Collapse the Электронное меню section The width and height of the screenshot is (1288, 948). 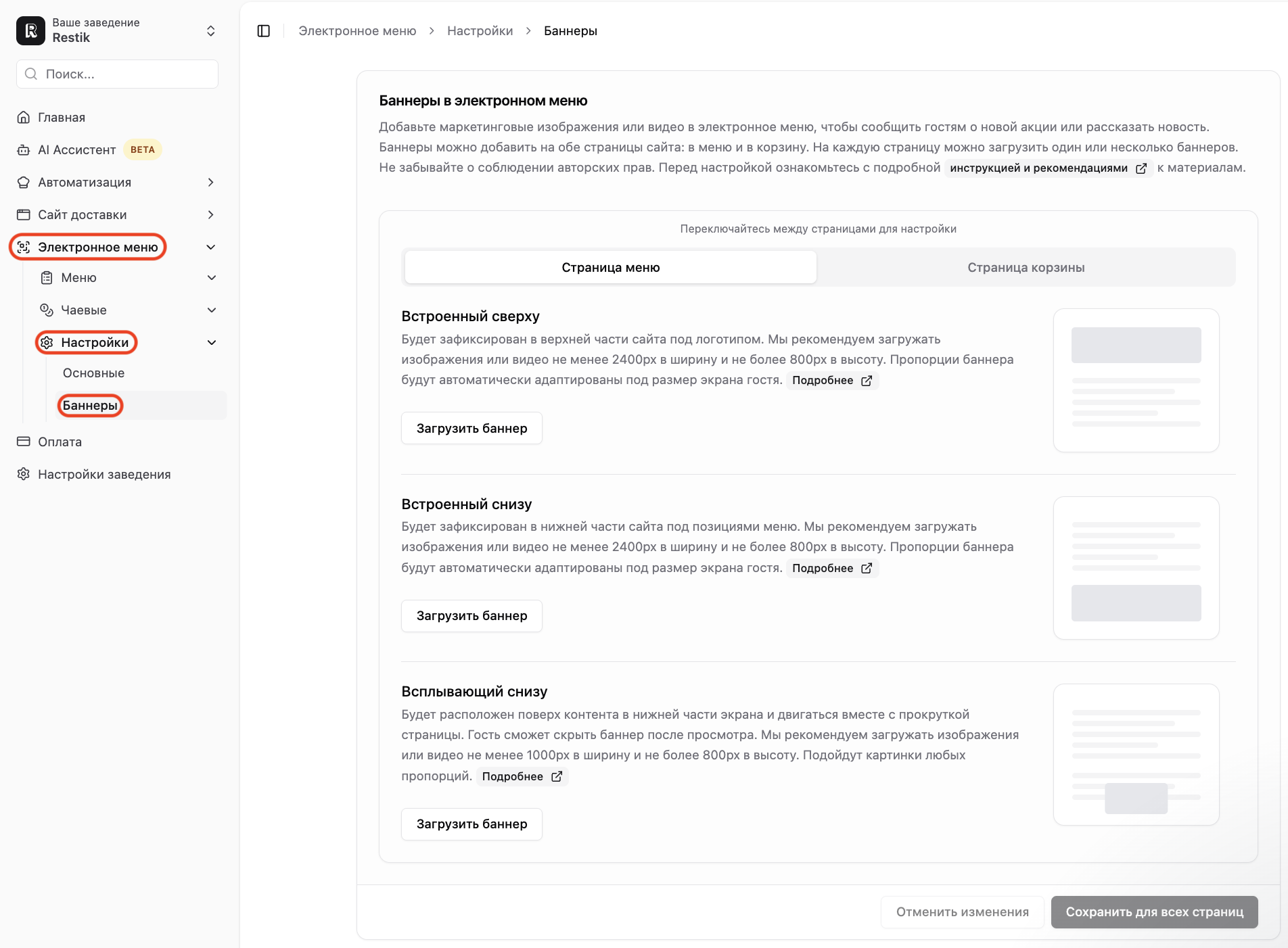tap(210, 247)
